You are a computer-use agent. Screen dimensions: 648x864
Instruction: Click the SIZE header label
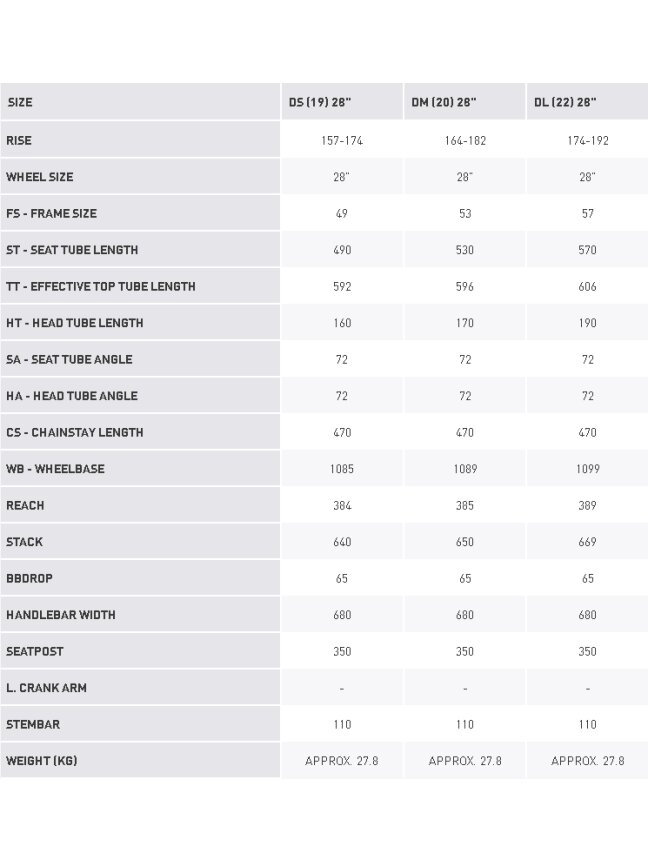click(20, 102)
